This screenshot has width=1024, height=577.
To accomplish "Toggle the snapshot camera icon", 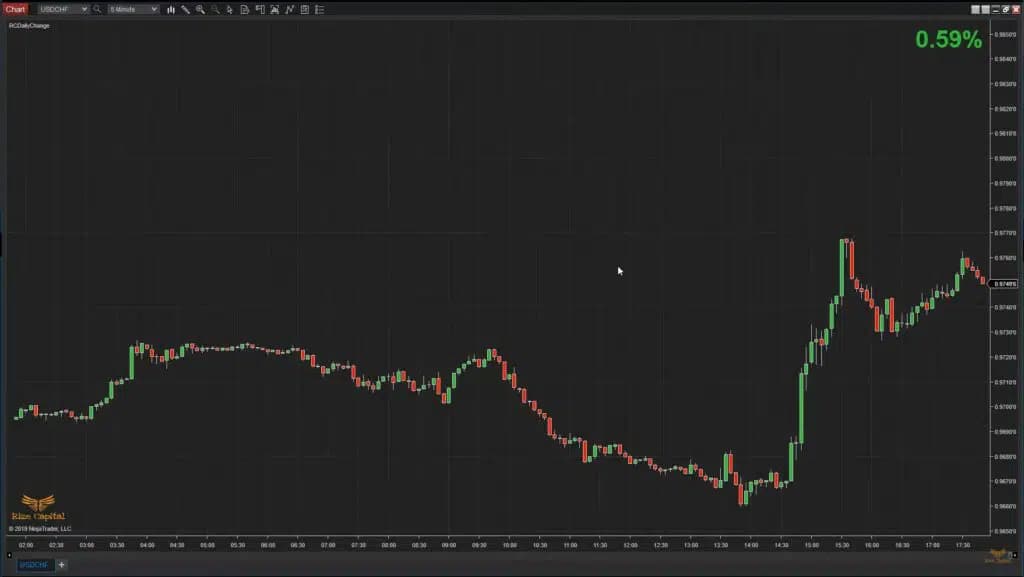I will (275, 9).
